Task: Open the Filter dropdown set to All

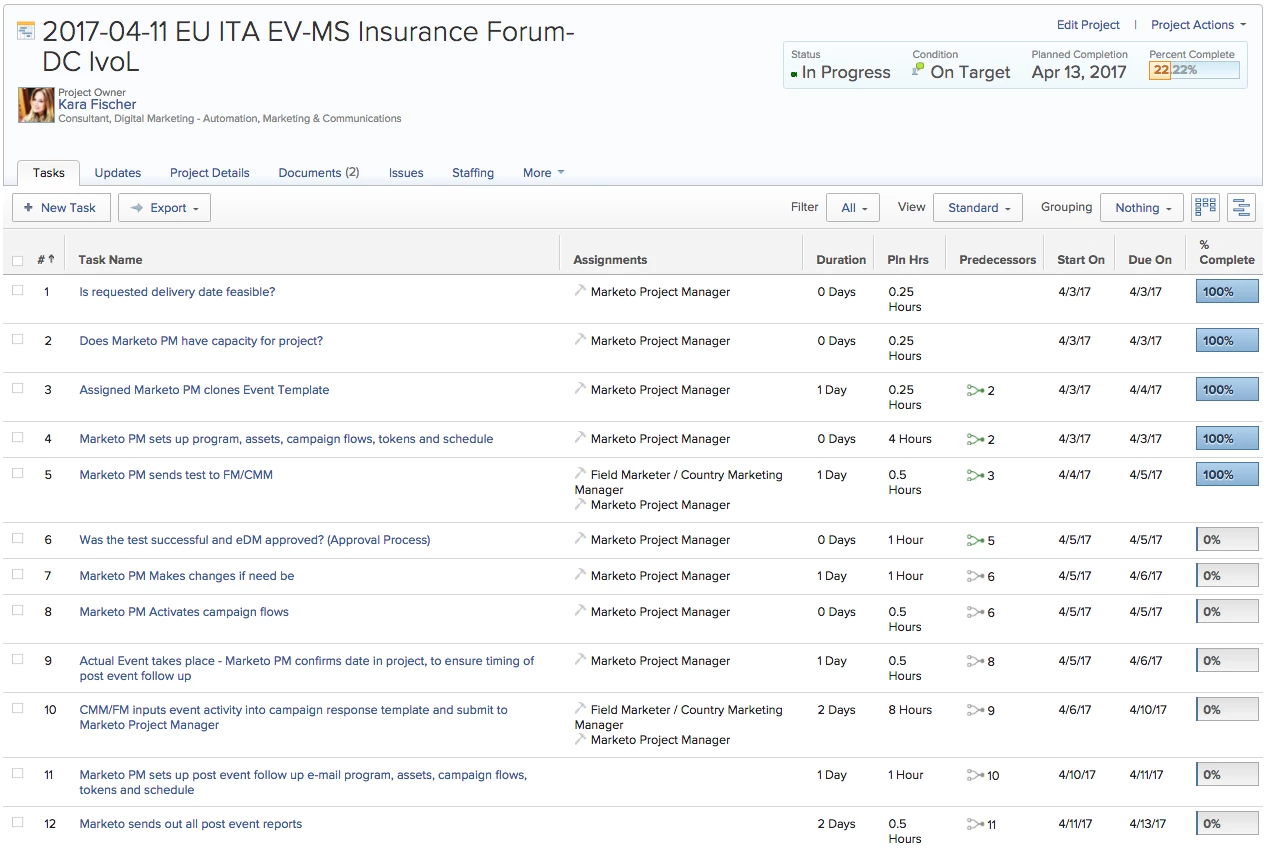Action: pos(853,207)
